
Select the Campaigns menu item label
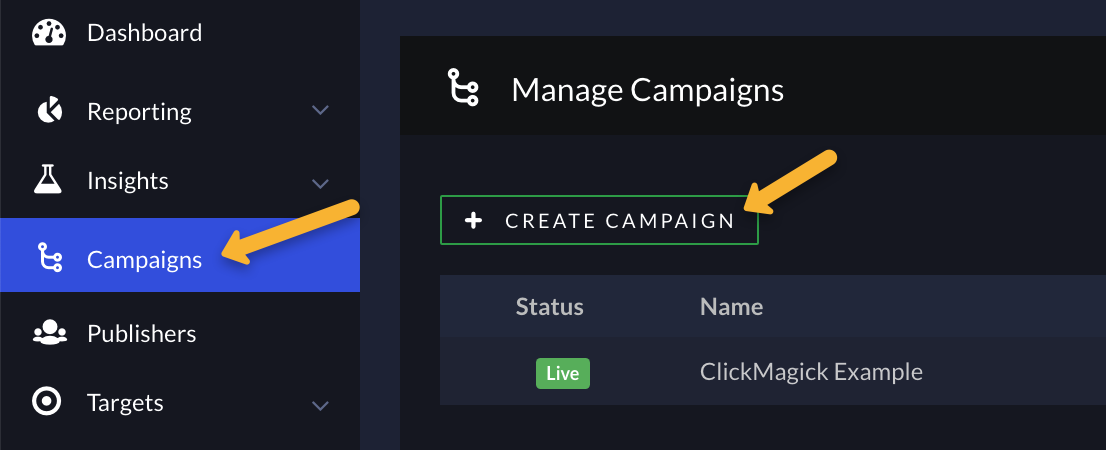(x=145, y=260)
